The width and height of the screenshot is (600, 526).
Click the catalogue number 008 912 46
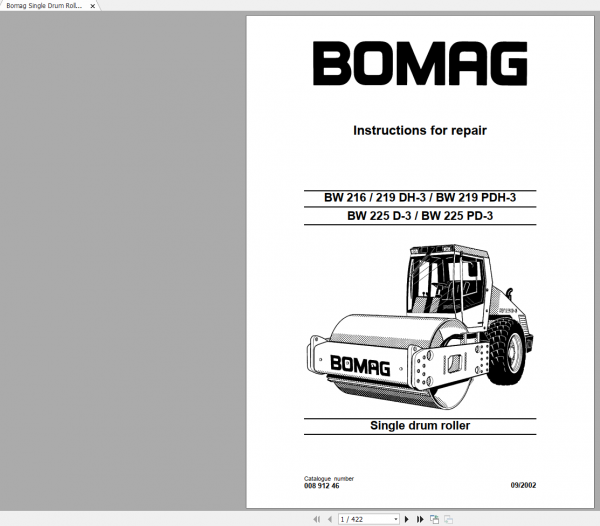pos(321,485)
